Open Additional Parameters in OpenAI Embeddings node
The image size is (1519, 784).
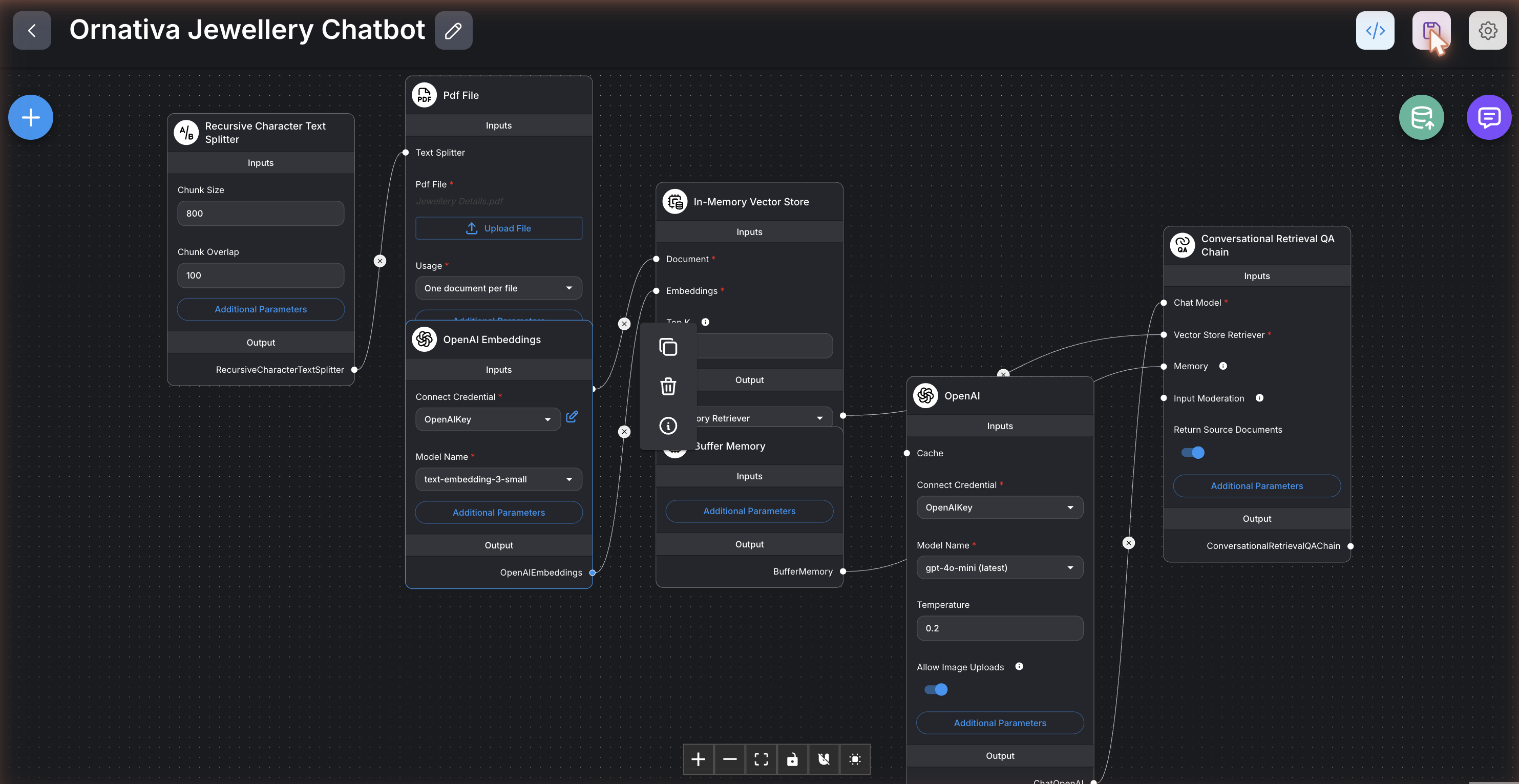coord(498,512)
